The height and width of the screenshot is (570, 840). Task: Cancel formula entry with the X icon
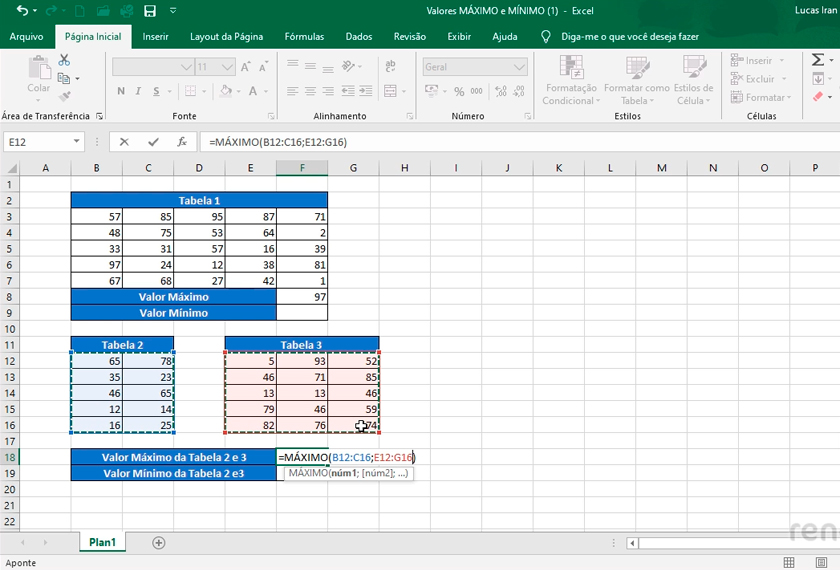(x=125, y=142)
